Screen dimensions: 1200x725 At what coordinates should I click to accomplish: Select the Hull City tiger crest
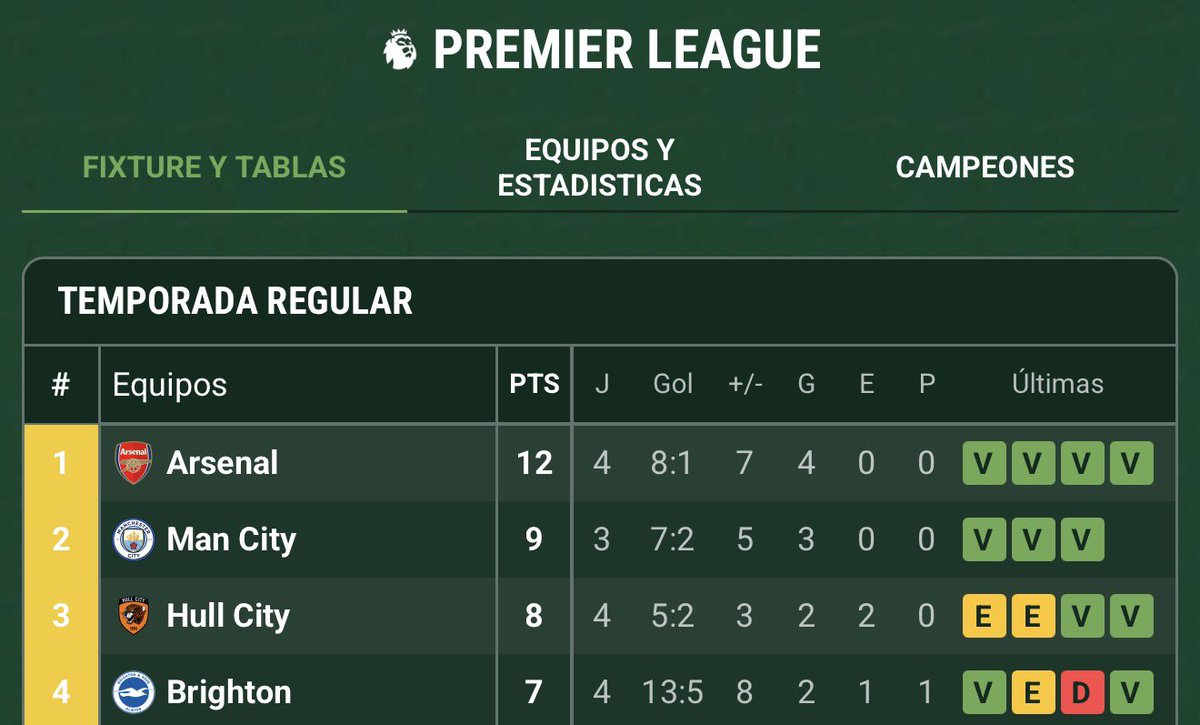(133, 616)
